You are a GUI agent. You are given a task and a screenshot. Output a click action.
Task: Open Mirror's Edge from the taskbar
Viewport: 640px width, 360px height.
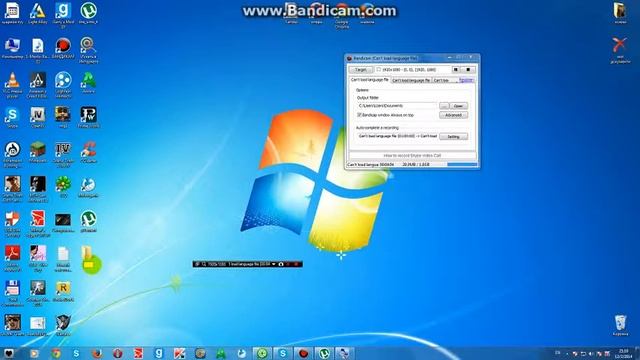click(138, 353)
